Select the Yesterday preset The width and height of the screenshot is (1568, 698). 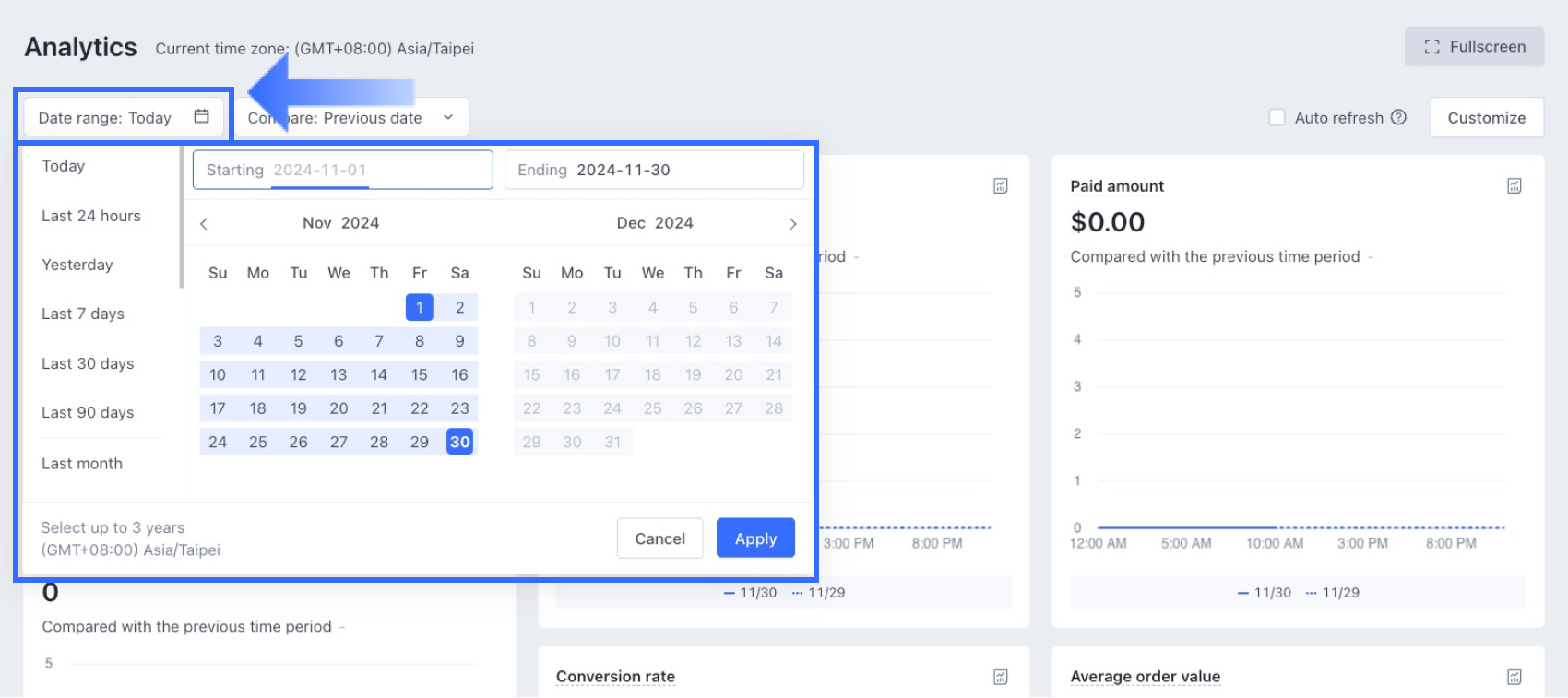[77, 265]
